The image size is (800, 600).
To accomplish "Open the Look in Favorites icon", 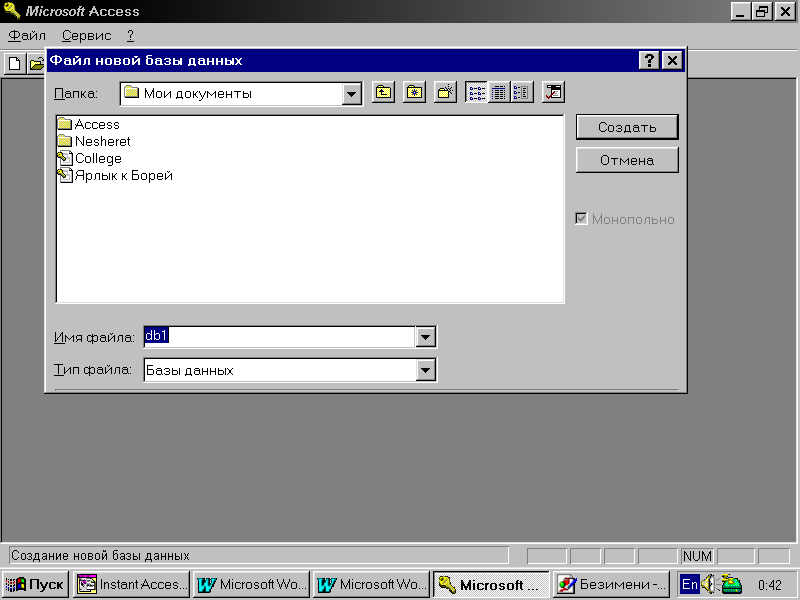I will 414,92.
